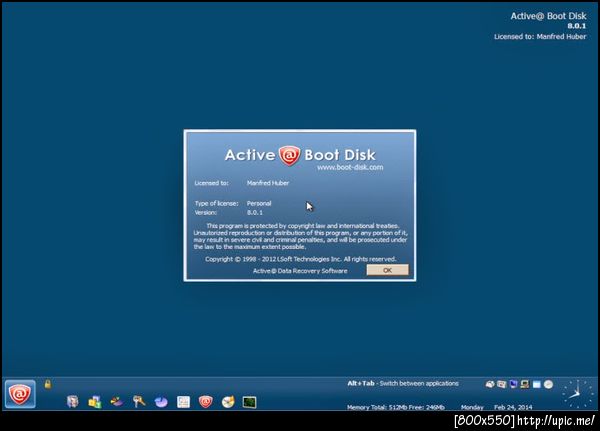Launch the purple disk tool icon
This screenshot has height=431, width=600.
pyautogui.click(x=117, y=402)
